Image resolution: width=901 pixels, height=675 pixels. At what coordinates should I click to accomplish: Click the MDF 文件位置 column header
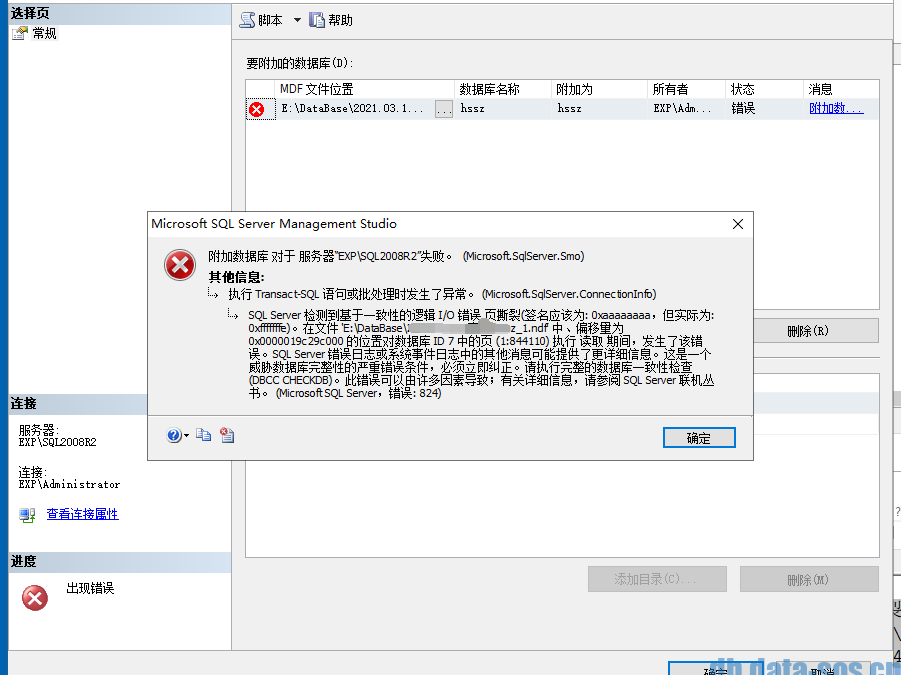(x=364, y=89)
